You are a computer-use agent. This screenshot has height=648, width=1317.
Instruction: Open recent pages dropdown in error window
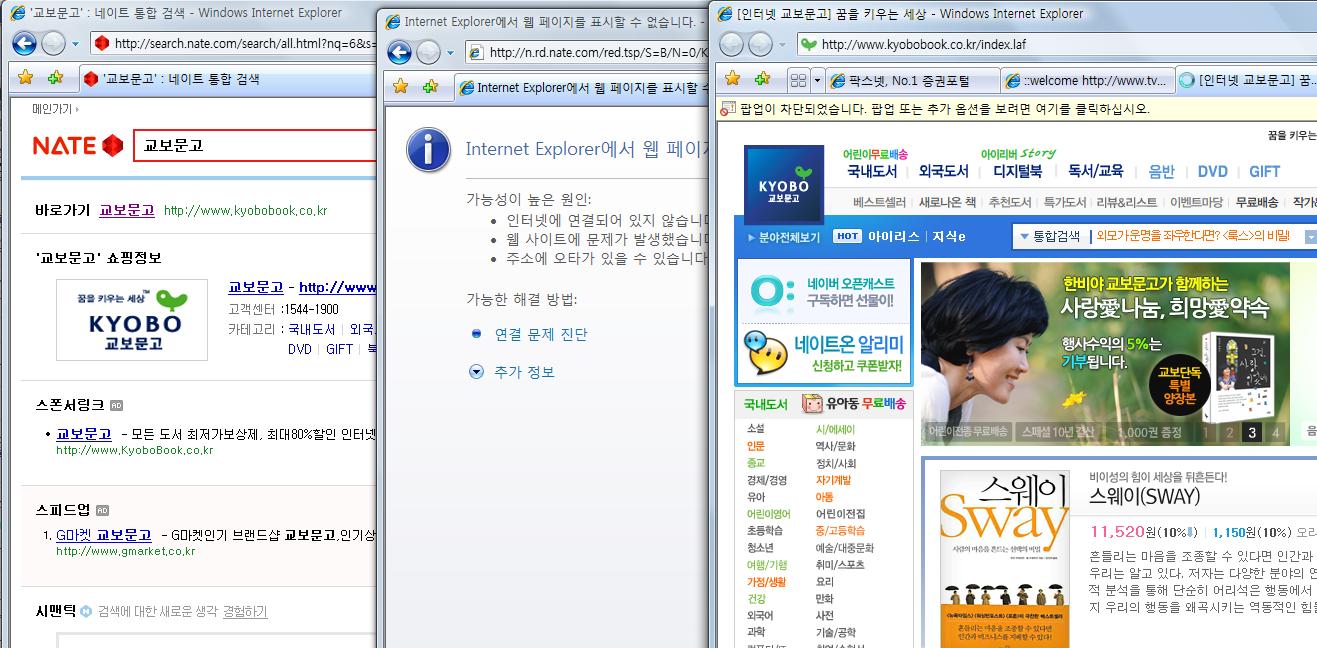tap(450, 53)
